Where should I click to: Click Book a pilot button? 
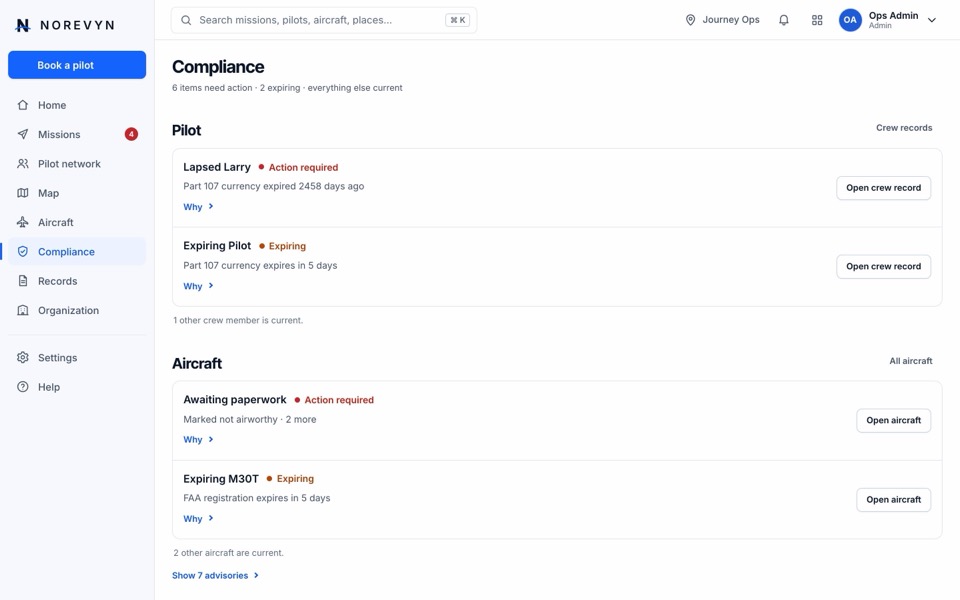(x=77, y=65)
